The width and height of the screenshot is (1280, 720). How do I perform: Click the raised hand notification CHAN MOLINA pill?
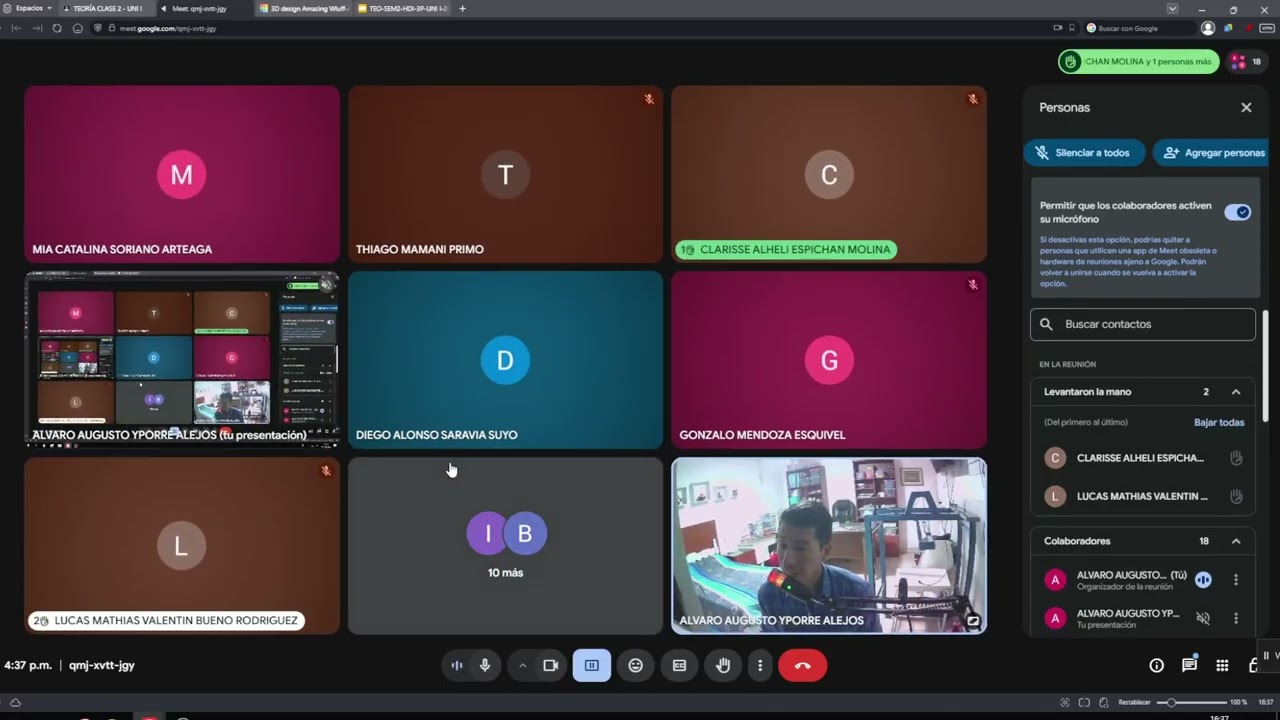(x=1139, y=62)
